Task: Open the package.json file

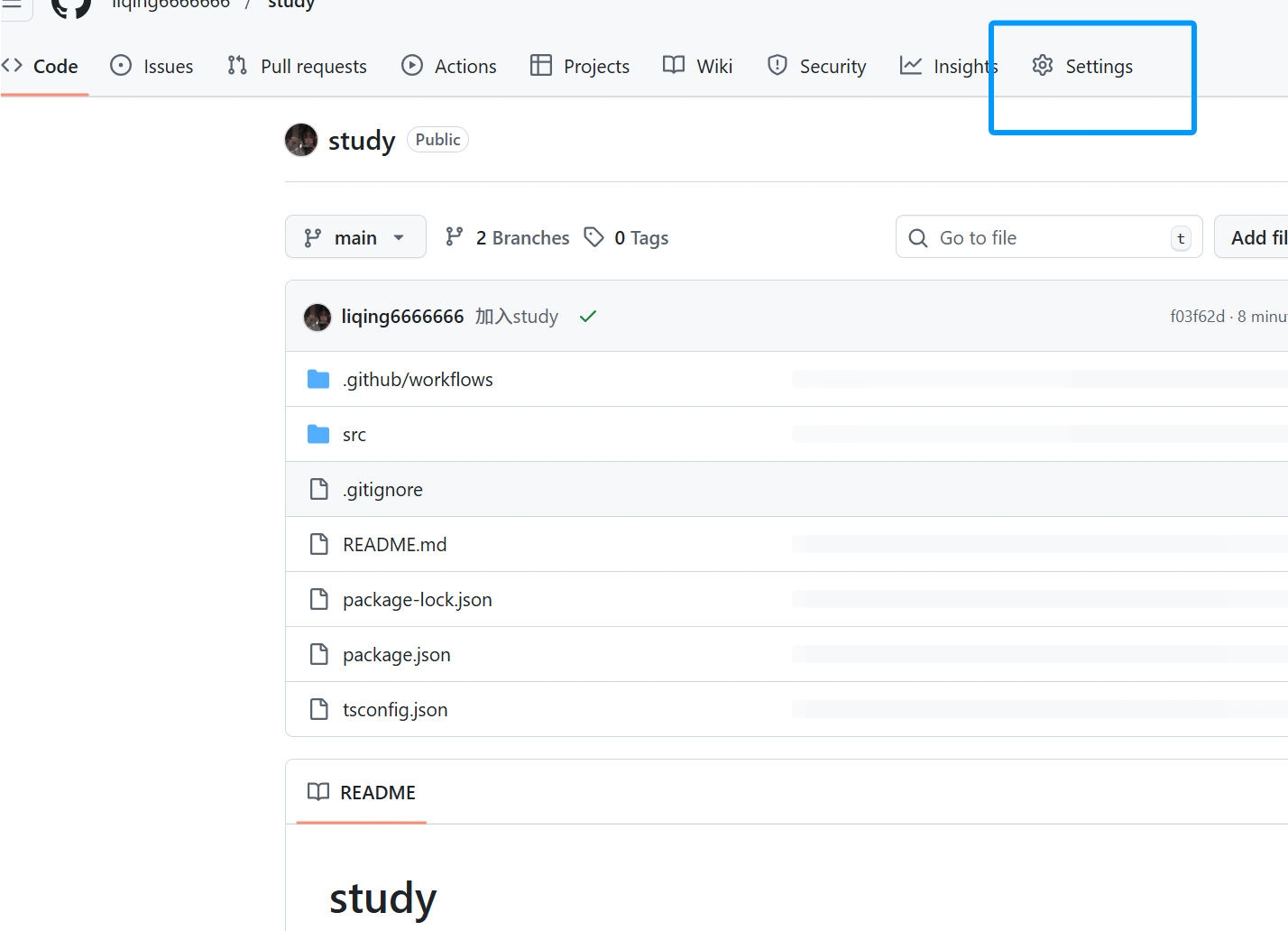Action: (396, 655)
